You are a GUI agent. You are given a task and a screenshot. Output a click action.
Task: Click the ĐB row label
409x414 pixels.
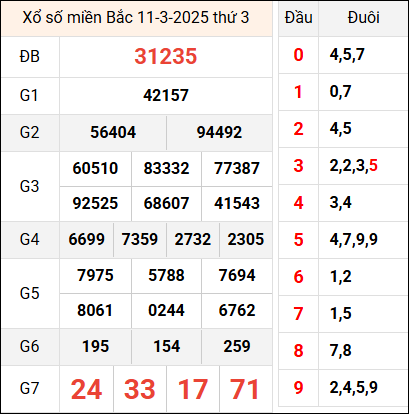pyautogui.click(x=30, y=56)
